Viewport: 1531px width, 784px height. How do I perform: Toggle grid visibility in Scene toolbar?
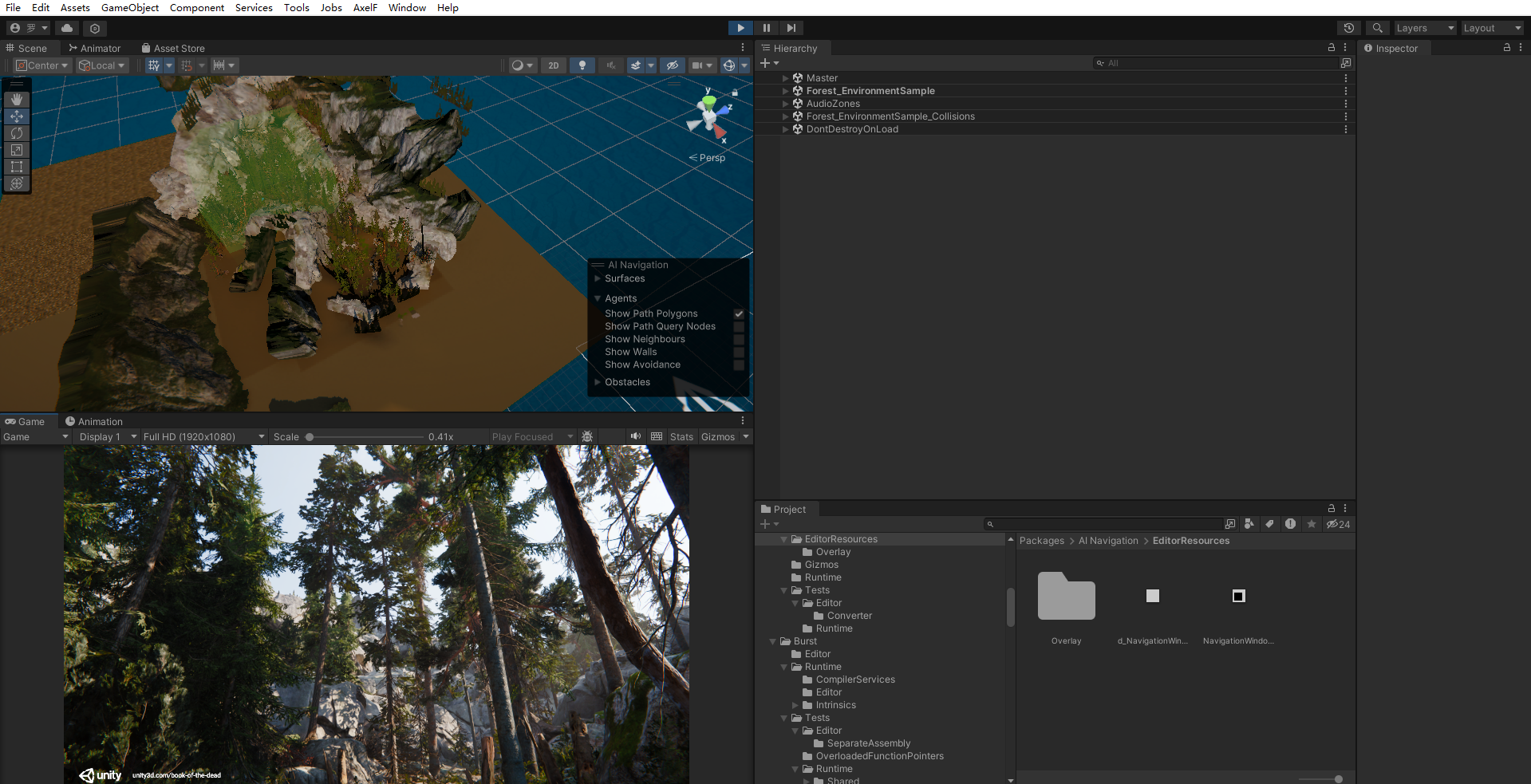(x=154, y=65)
